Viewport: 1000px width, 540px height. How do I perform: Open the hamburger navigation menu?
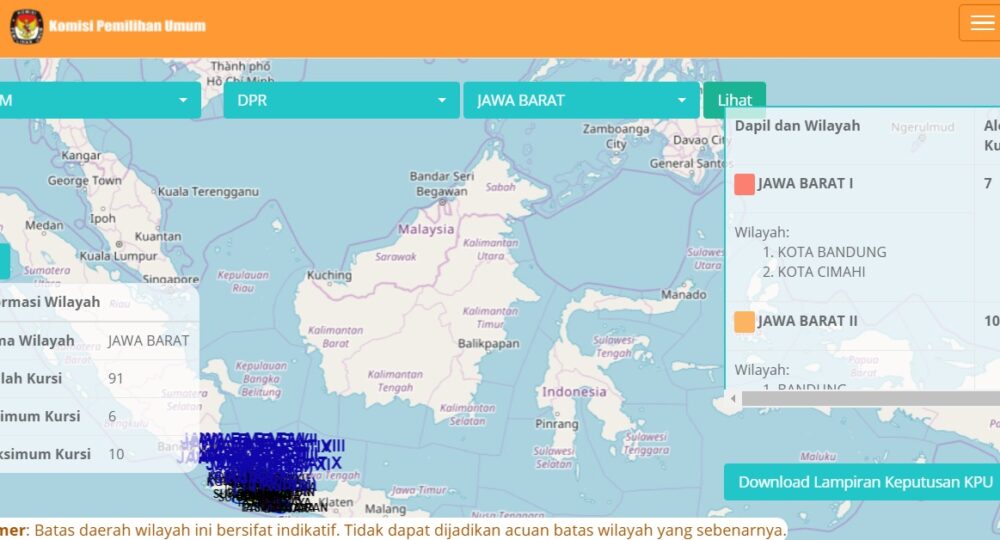coord(979,23)
